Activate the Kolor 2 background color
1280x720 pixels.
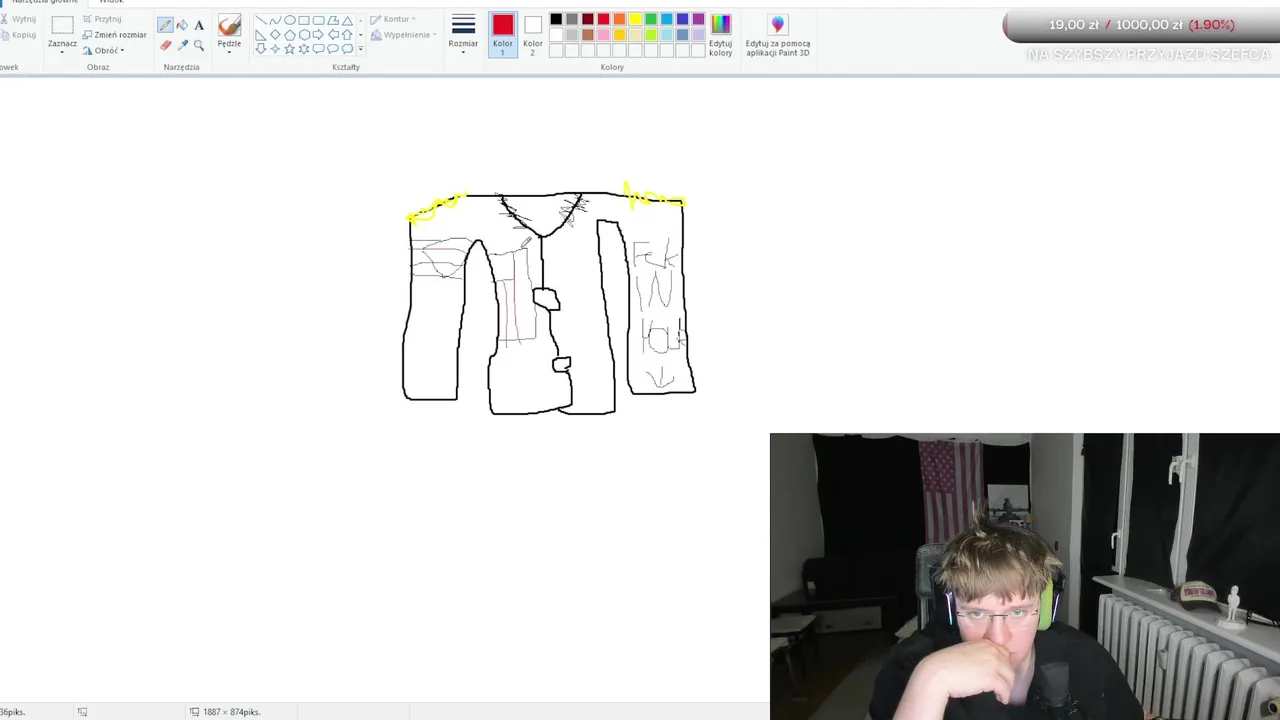coord(533,34)
